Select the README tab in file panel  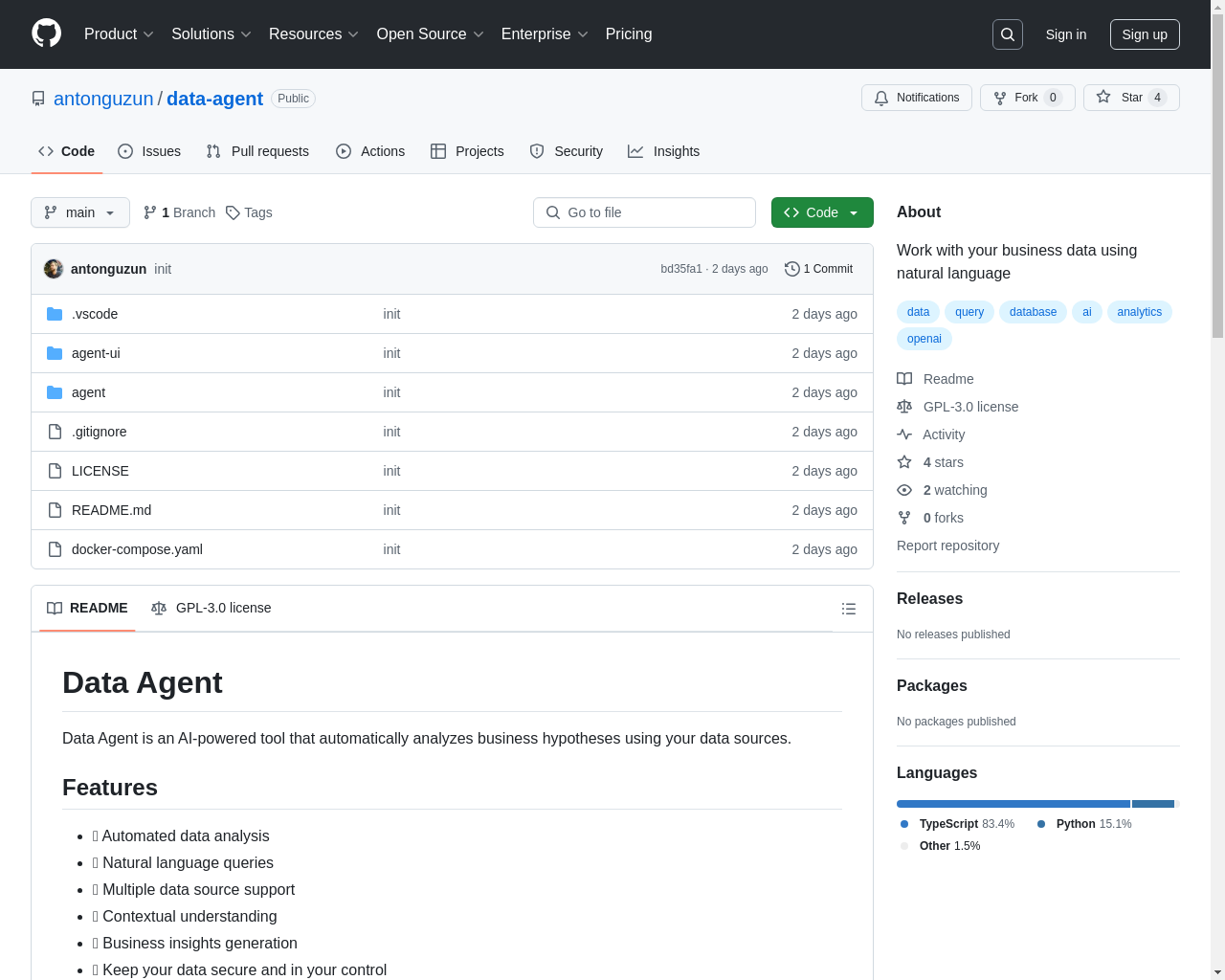87,608
